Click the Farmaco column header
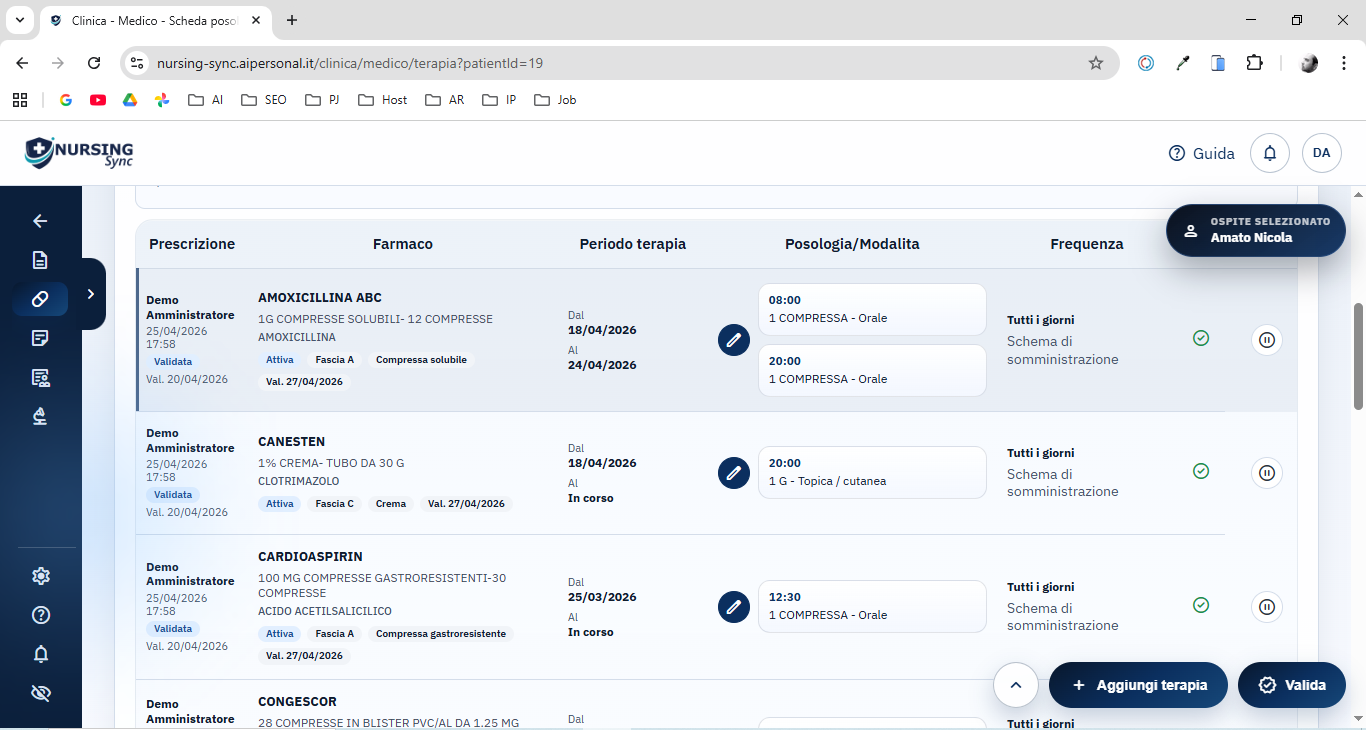Screen dimensions: 1366x730 [x=403, y=244]
